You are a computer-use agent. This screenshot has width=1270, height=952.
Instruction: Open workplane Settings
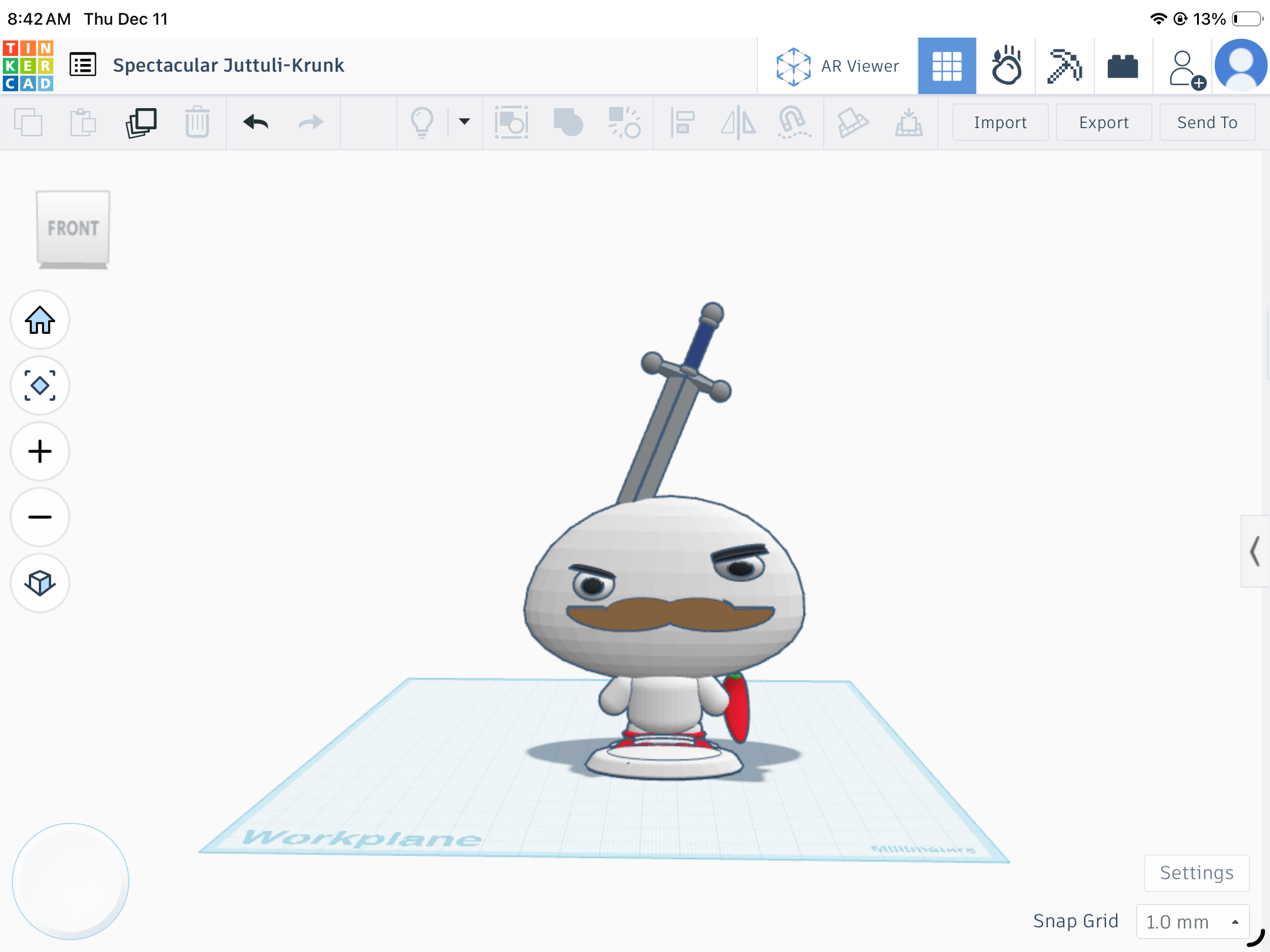[1197, 873]
